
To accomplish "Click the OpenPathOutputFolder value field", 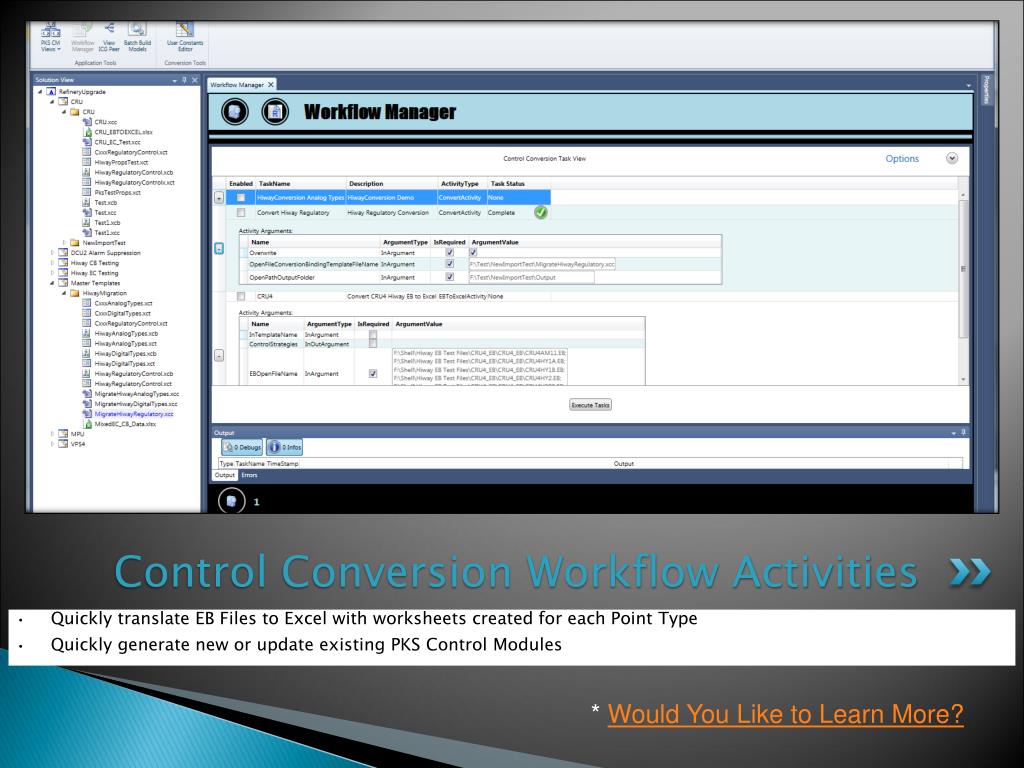I will tap(531, 277).
